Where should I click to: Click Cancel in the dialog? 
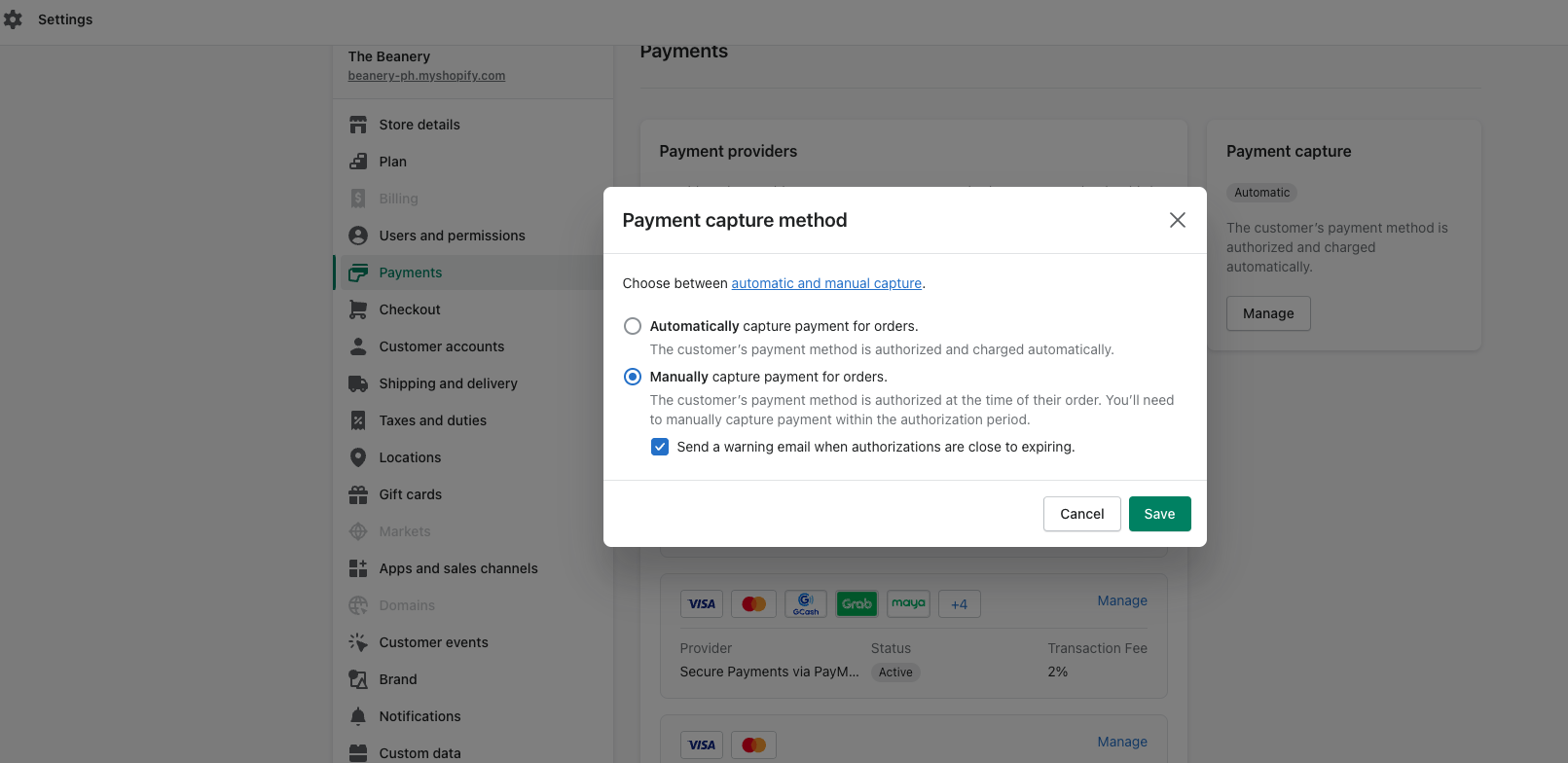pyautogui.click(x=1082, y=514)
